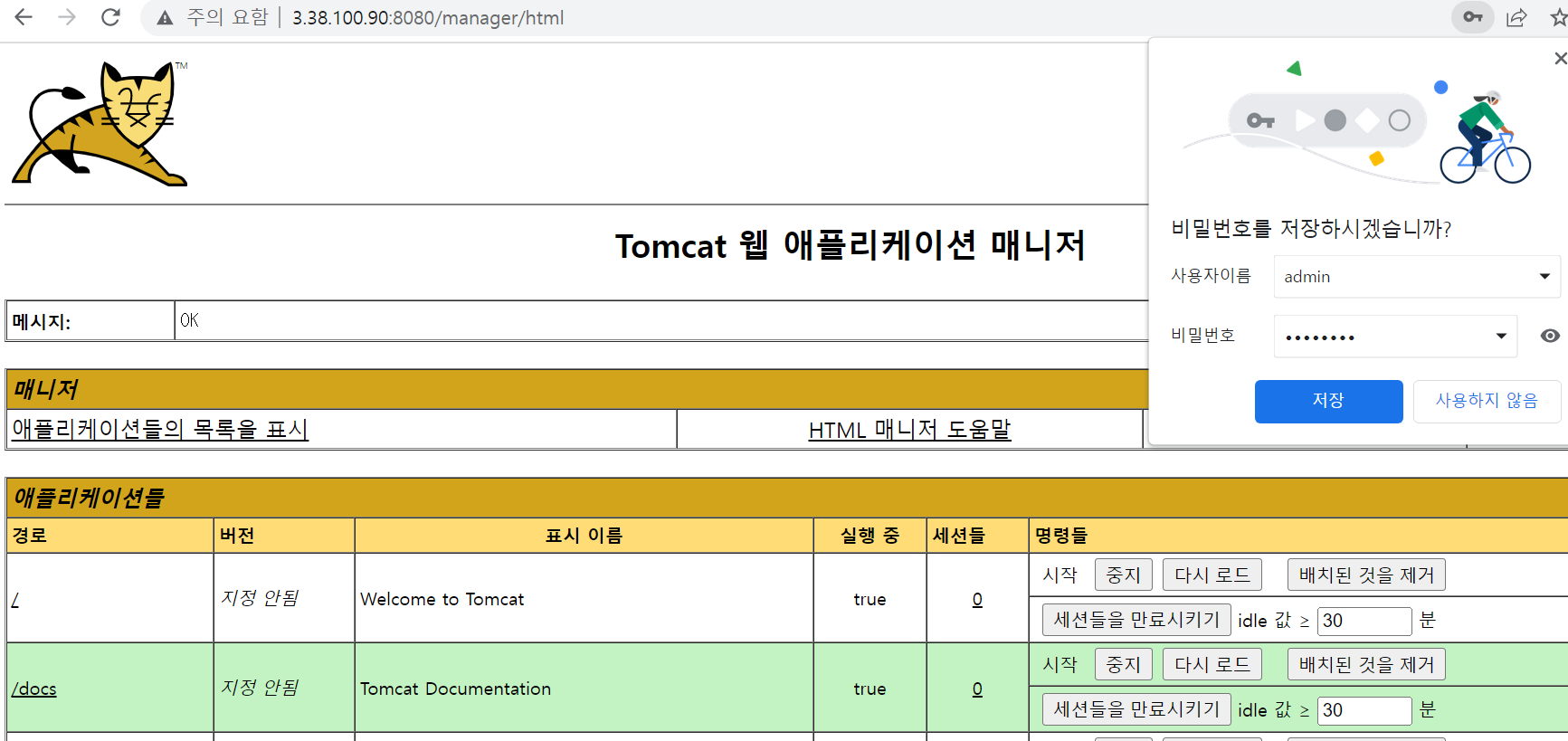This screenshot has height=741, width=1568.
Task: Click the Tomcat cat logo
Action: [100, 123]
